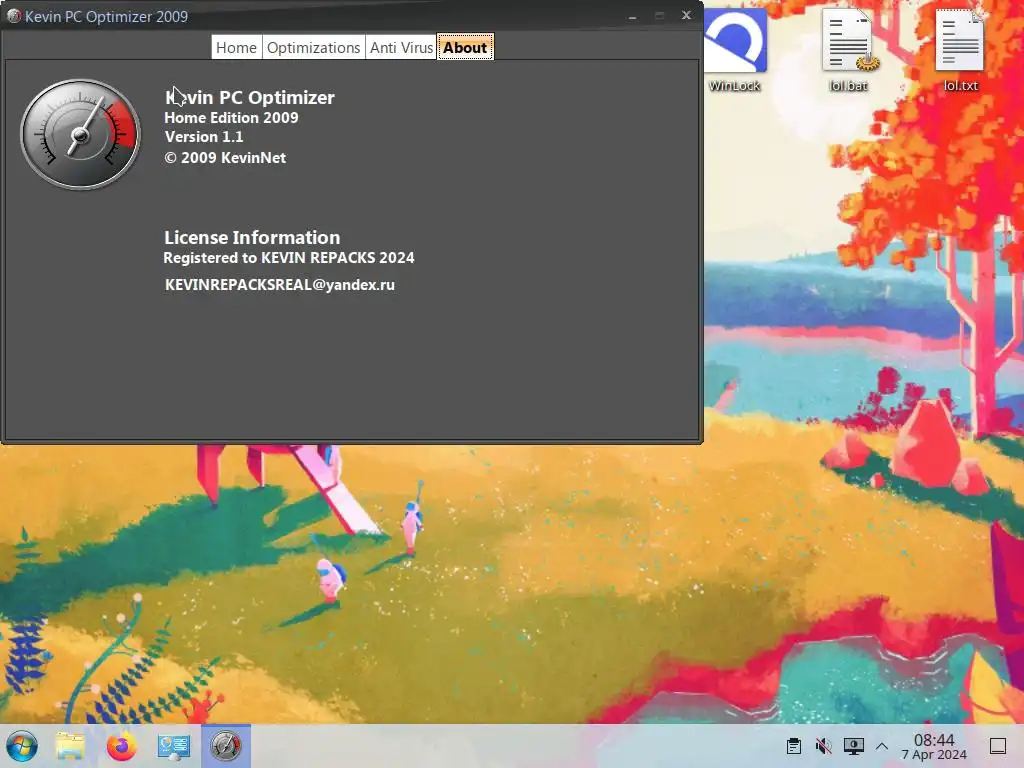Minimize the Kevin PC Optimizer window
1024x768 pixels.
632,16
